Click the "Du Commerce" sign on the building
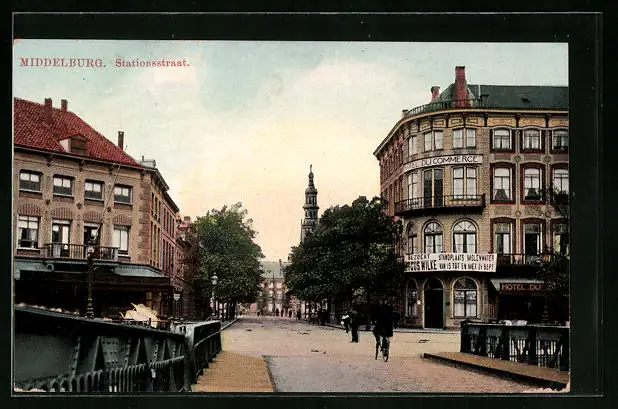The image size is (618, 409). pos(443,160)
